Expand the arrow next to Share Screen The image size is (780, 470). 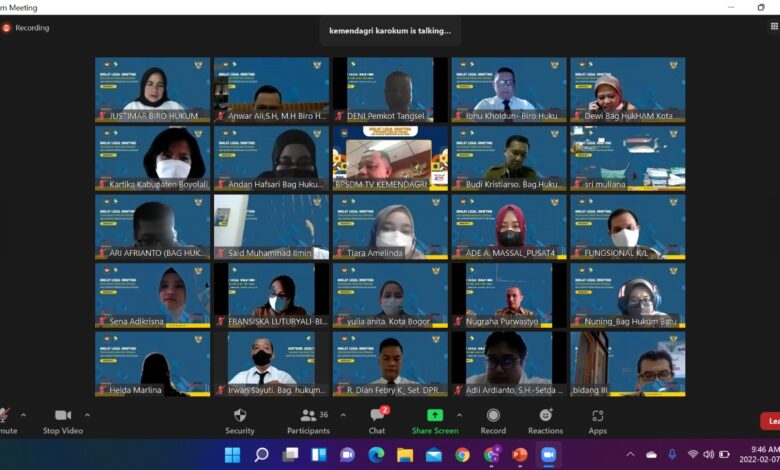pos(460,414)
